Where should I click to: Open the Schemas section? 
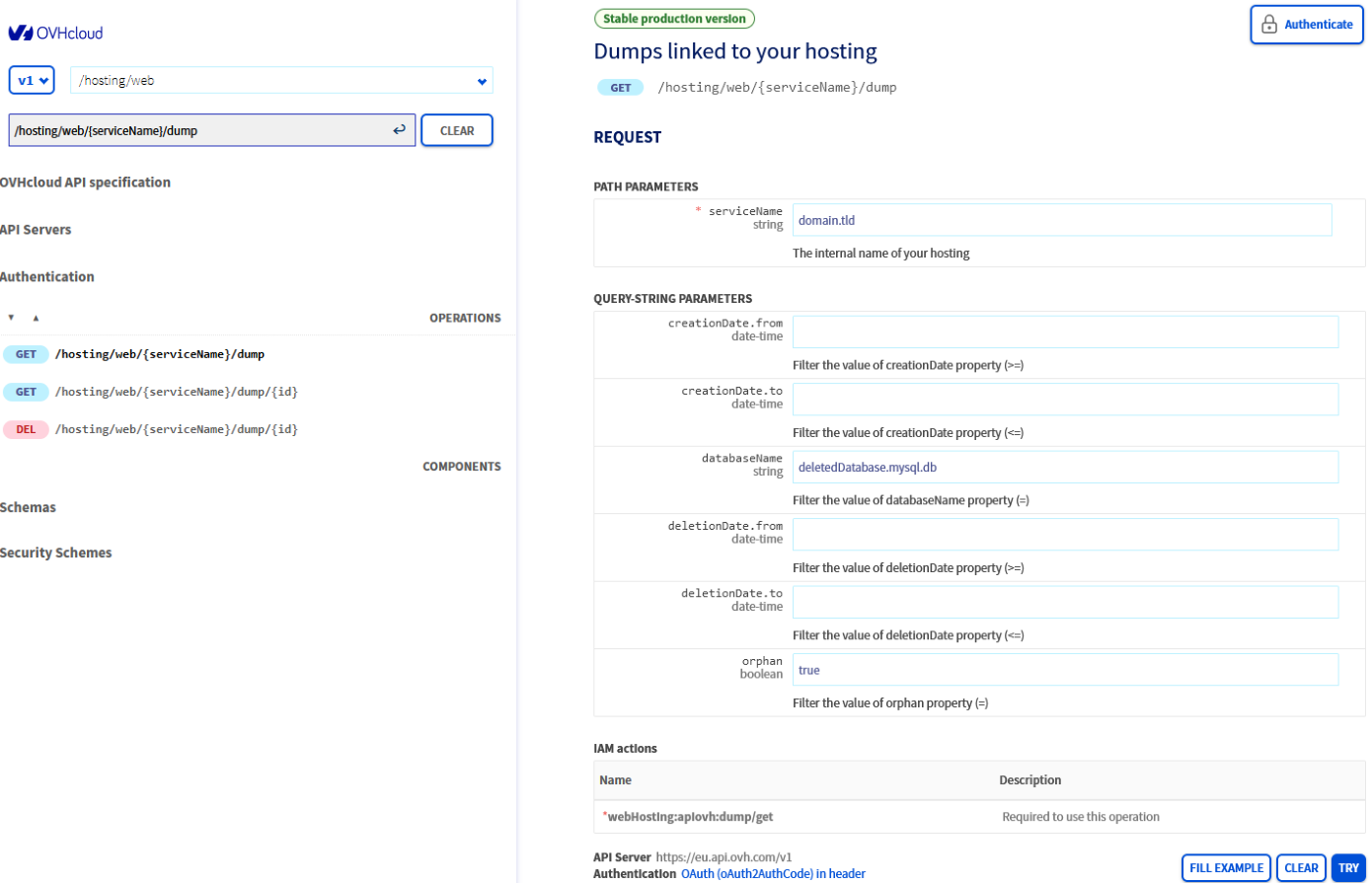pyautogui.click(x=29, y=507)
